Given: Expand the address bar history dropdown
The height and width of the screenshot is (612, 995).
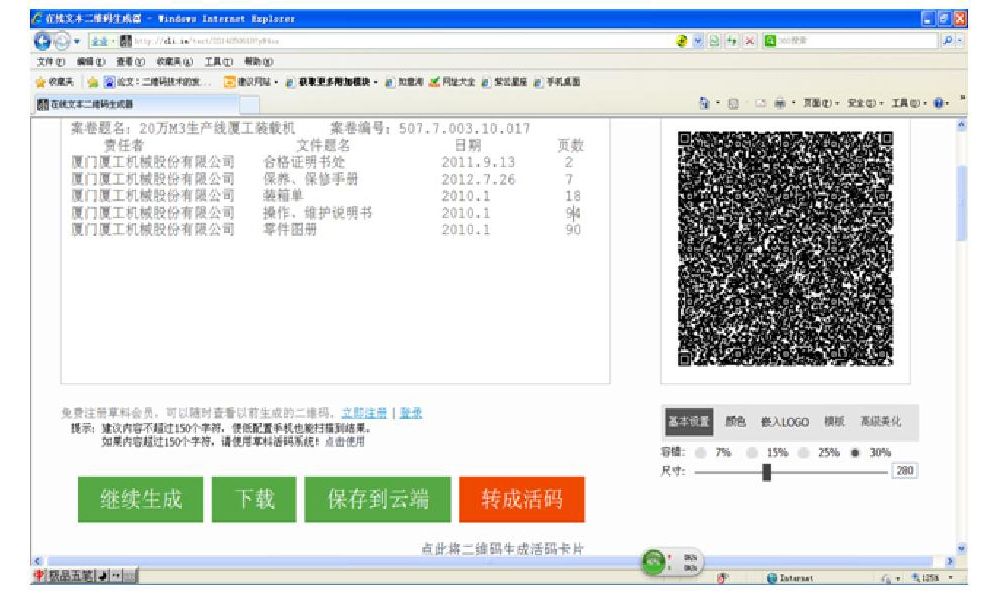Looking at the screenshot, I should [698, 41].
